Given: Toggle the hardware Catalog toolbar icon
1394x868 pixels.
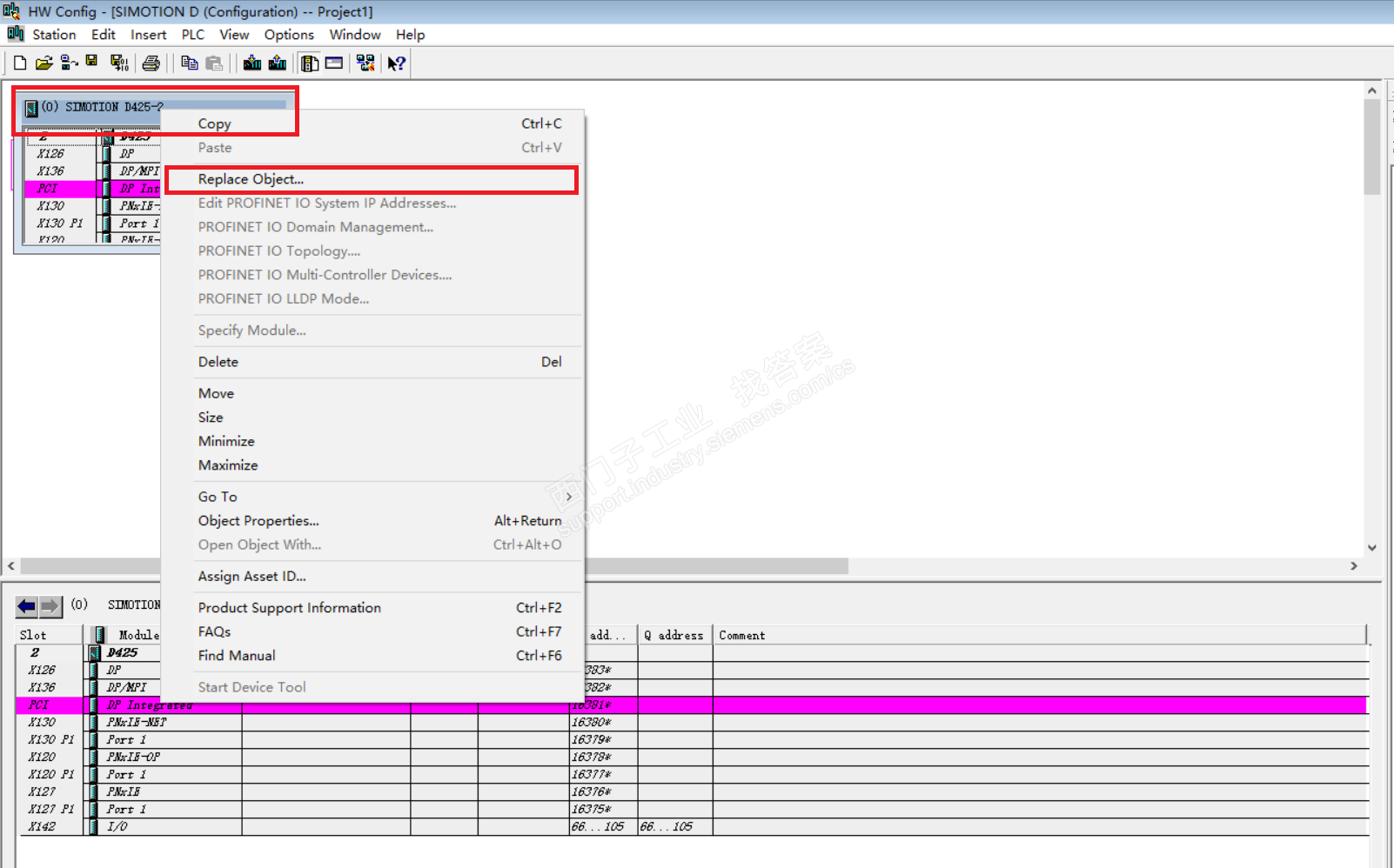Looking at the screenshot, I should click(310, 63).
